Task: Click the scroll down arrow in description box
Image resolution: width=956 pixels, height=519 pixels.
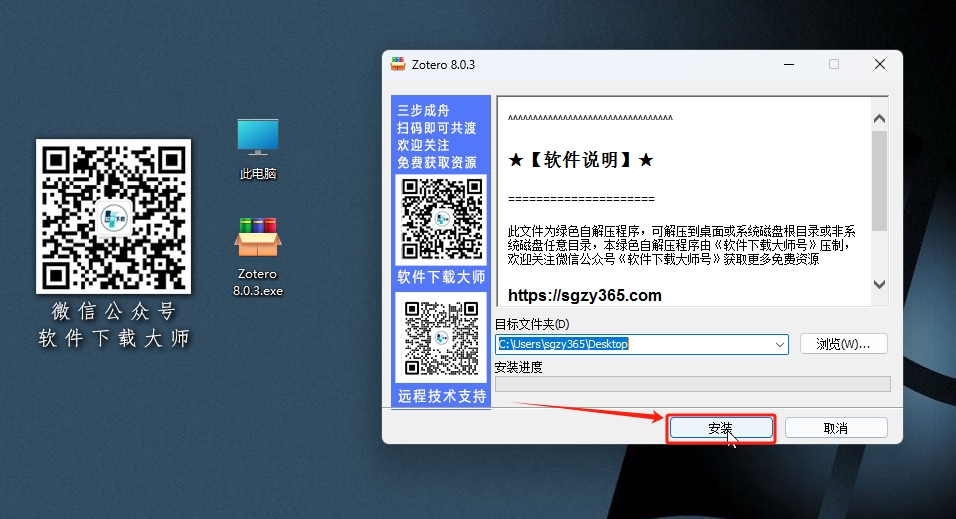Action: pos(879,284)
